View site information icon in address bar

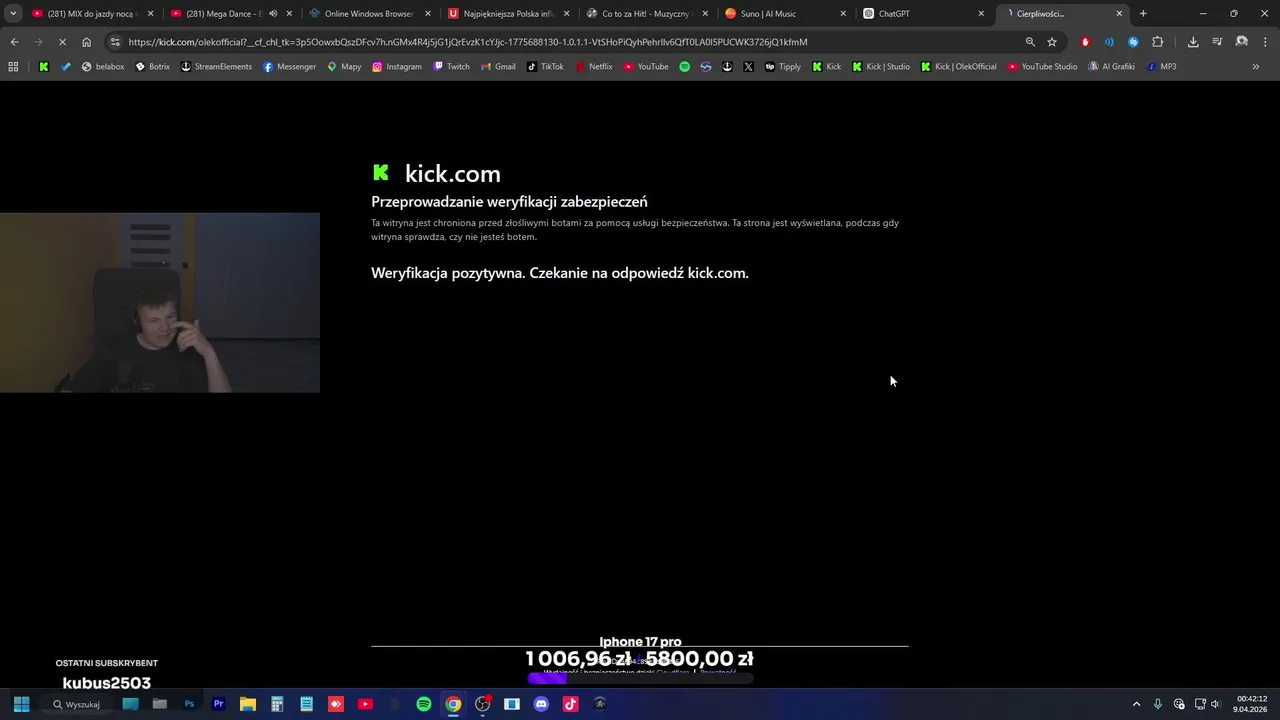116,42
